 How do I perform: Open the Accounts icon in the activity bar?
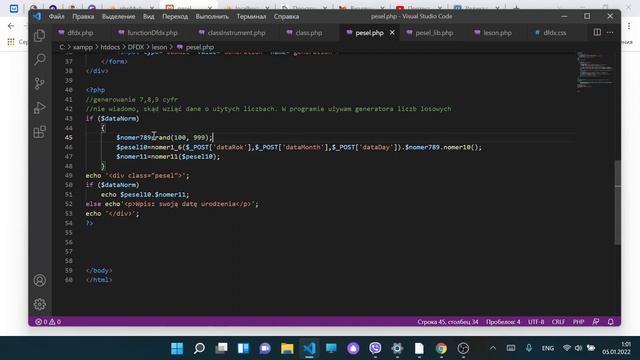(x=40, y=280)
